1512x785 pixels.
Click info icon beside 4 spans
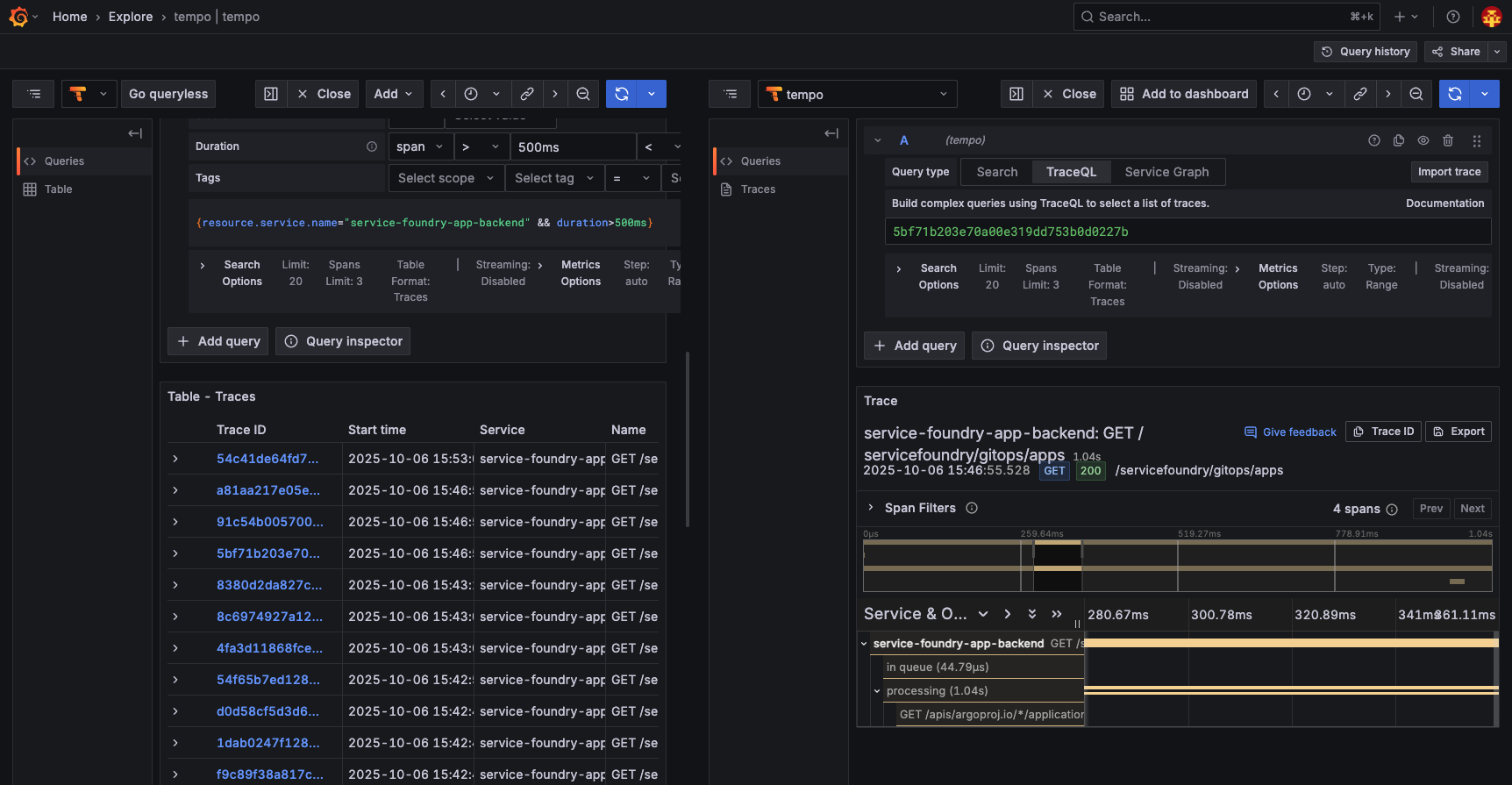click(x=1392, y=509)
